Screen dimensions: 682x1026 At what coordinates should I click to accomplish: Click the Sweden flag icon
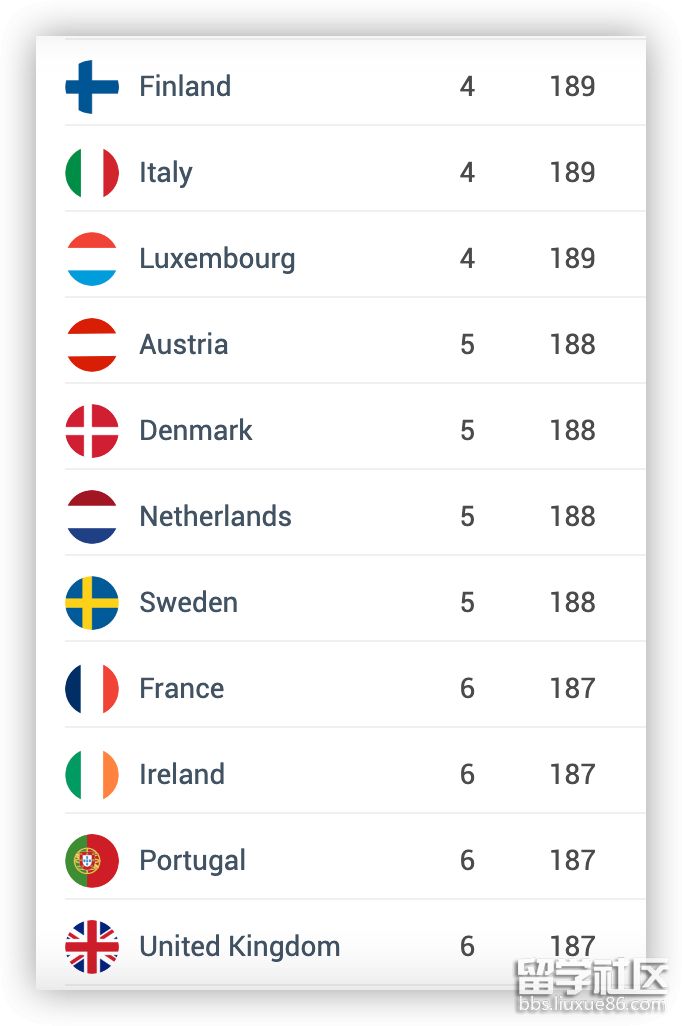(x=92, y=603)
